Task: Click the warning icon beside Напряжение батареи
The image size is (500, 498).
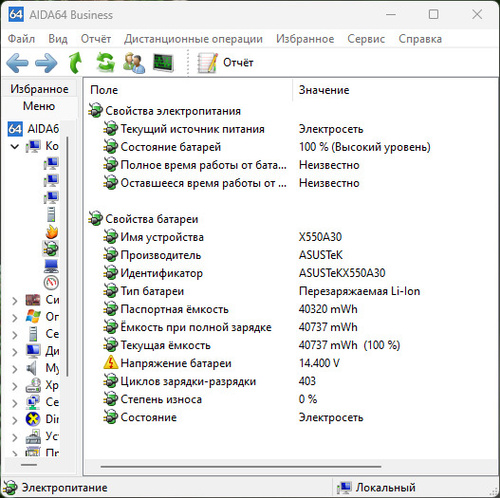Action: (110, 363)
